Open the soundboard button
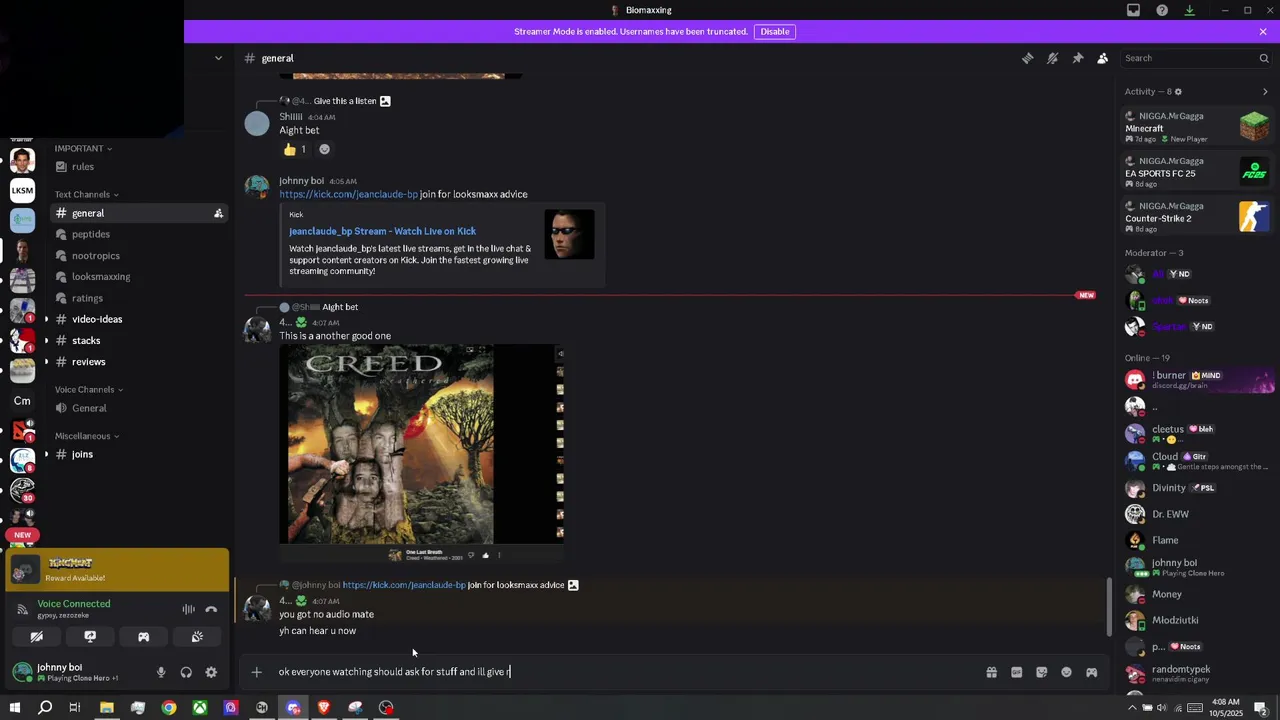The image size is (1280, 720). point(197,636)
